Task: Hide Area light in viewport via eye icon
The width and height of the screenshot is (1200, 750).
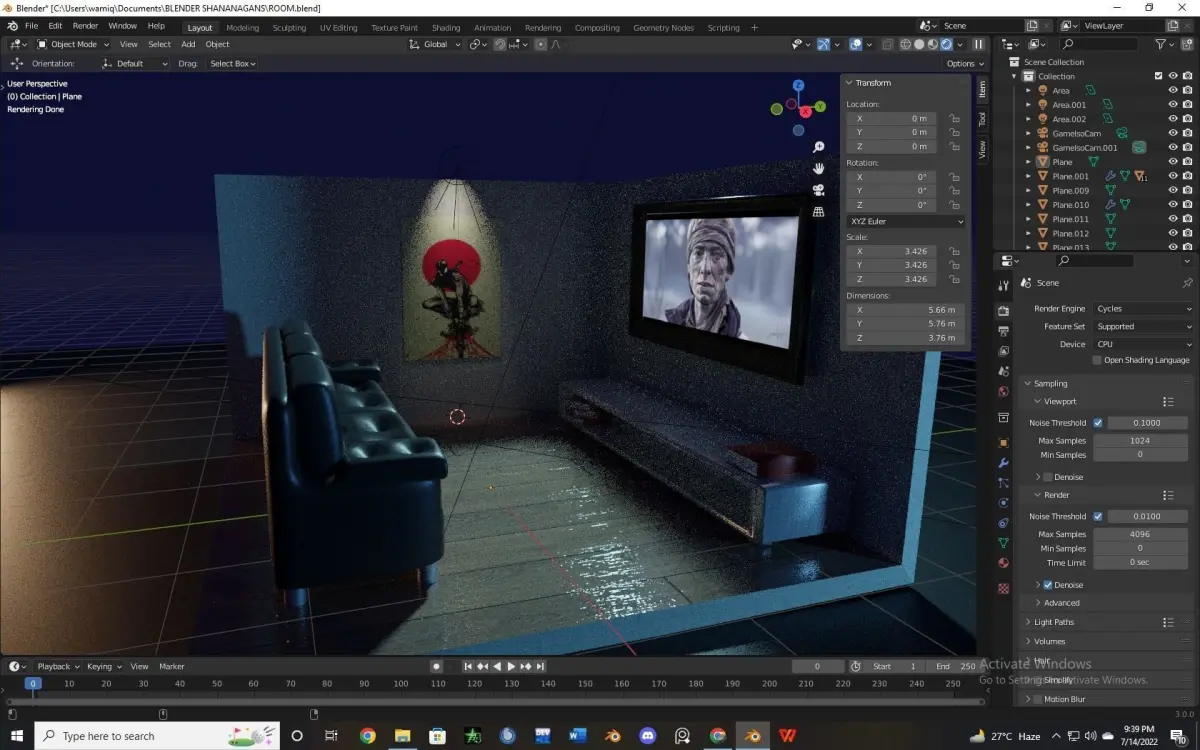Action: (x=1173, y=90)
